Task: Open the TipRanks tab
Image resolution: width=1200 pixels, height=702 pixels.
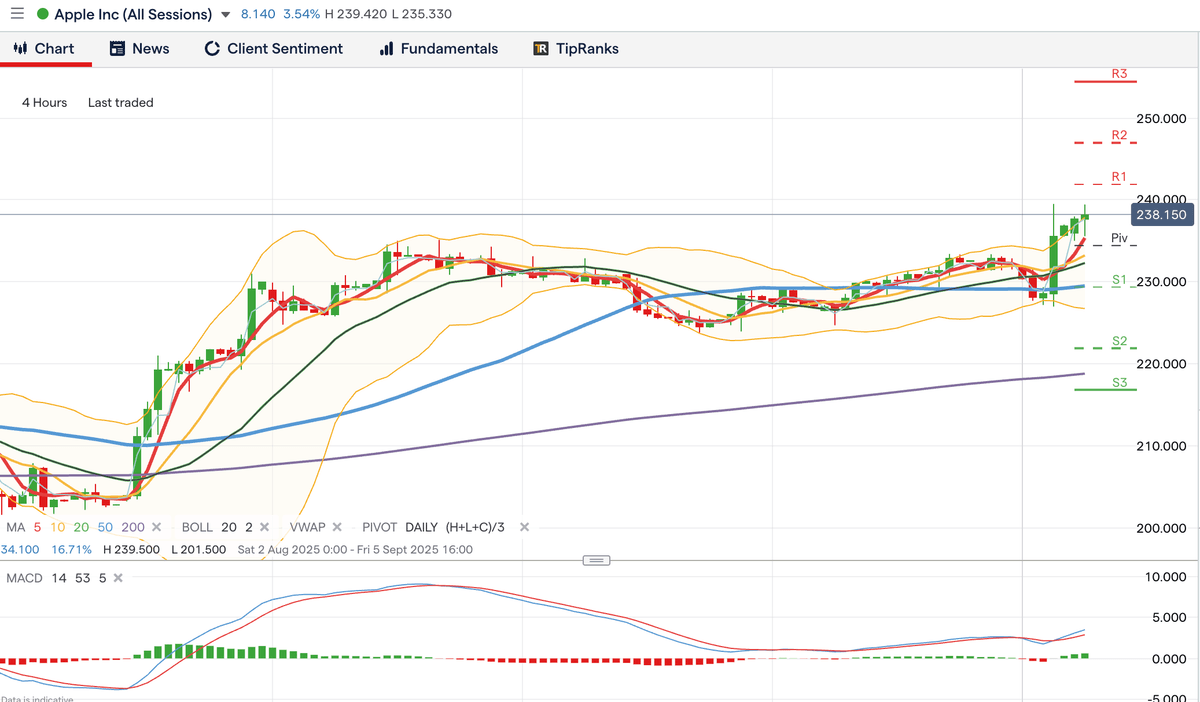Action: (576, 48)
